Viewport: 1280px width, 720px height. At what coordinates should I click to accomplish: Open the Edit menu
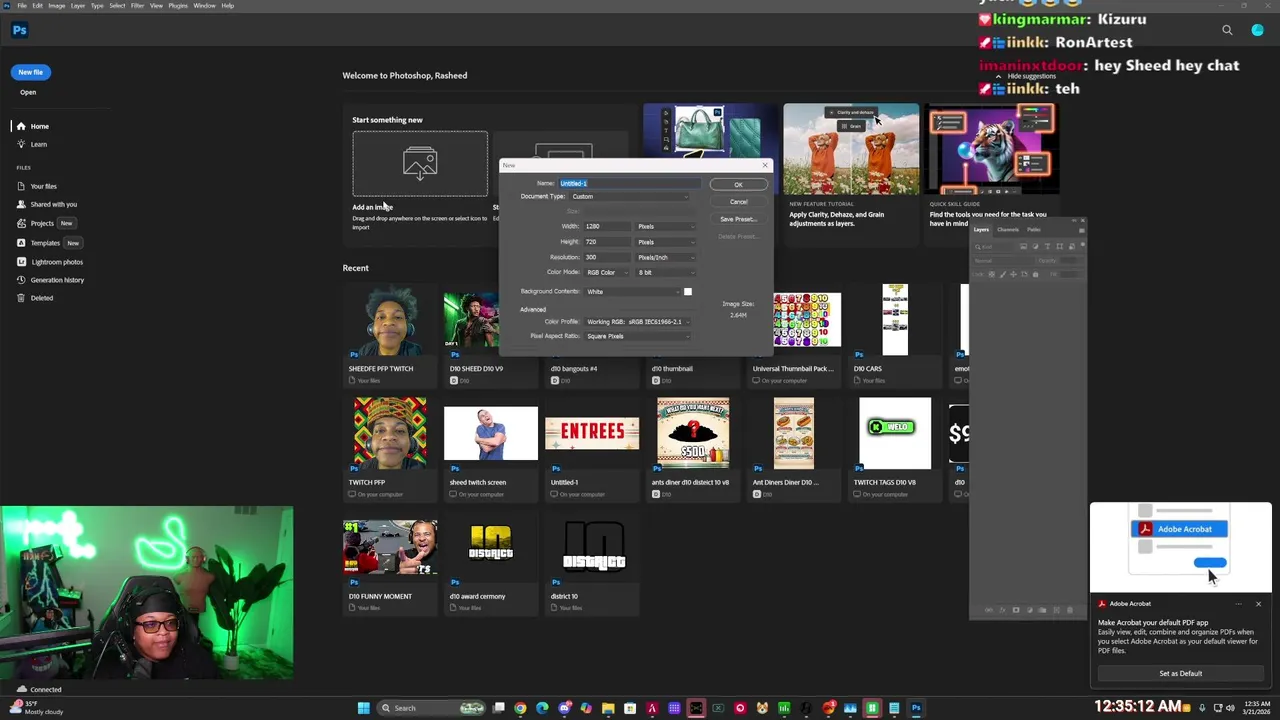click(37, 6)
